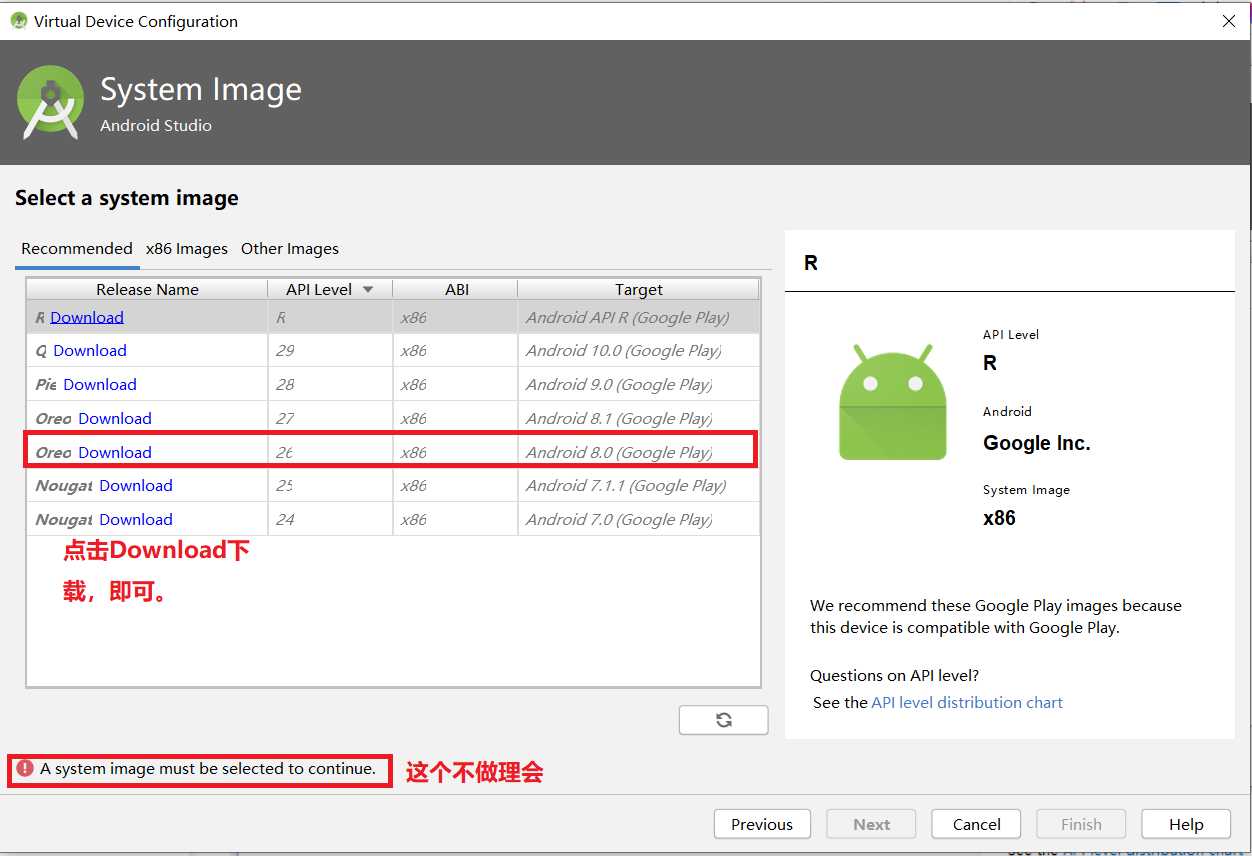Download the Nougat API 24 image
The width and height of the screenshot is (1252, 856).
click(x=136, y=519)
